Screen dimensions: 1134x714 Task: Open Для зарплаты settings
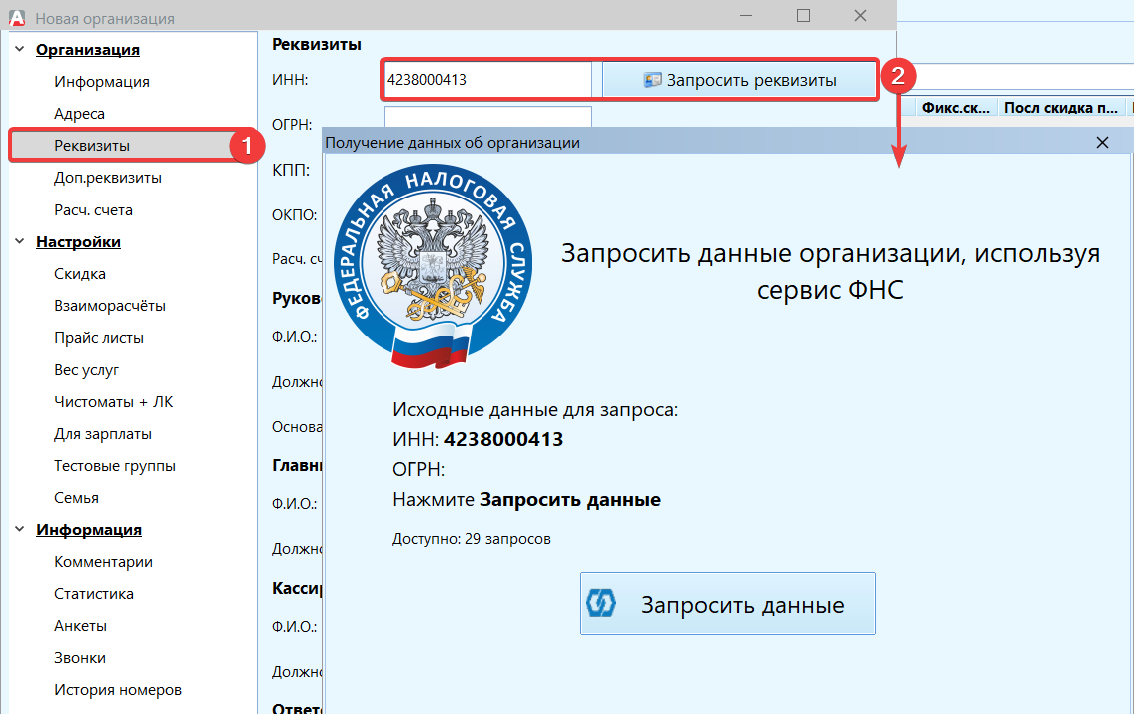103,434
